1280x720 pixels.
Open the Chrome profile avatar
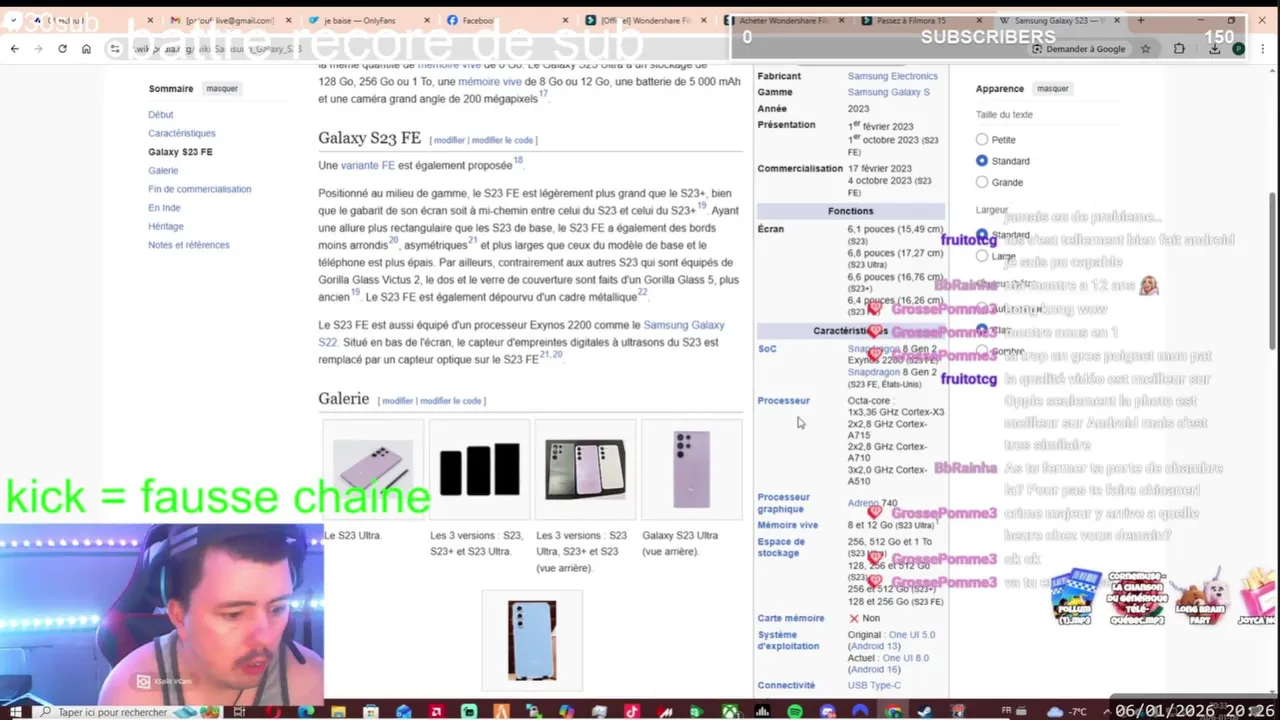click(1239, 48)
